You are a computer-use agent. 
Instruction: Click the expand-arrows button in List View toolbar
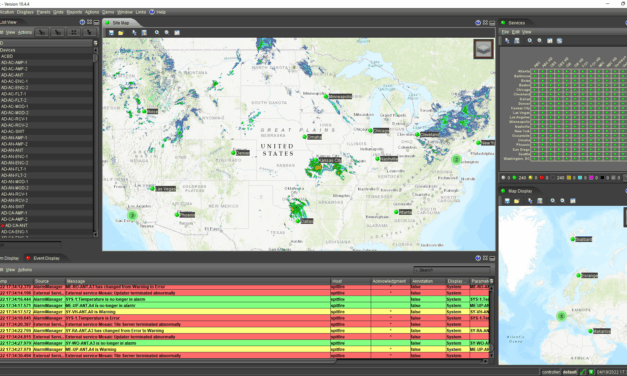tap(74, 32)
